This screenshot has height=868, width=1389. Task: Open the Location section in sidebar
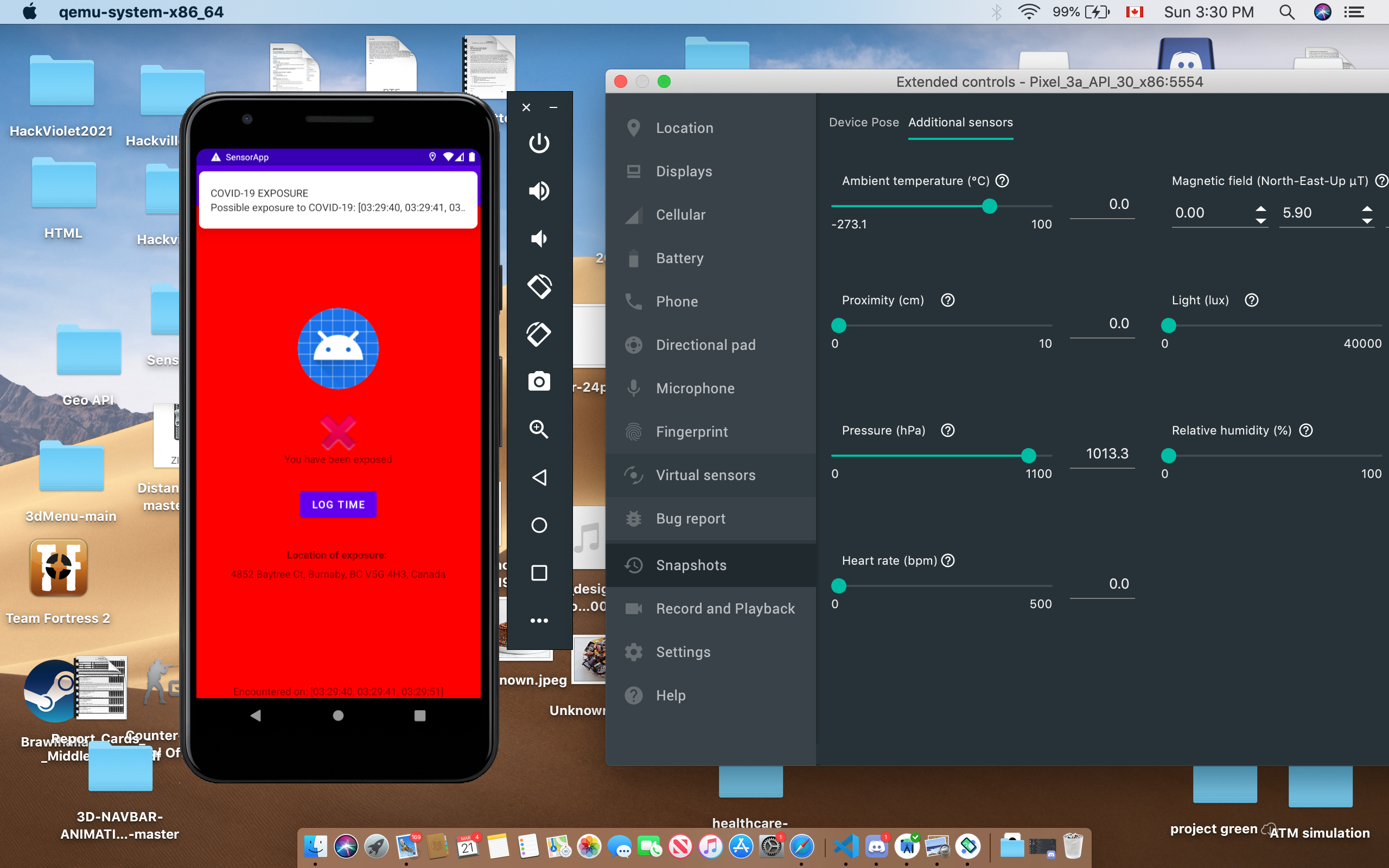(x=684, y=128)
